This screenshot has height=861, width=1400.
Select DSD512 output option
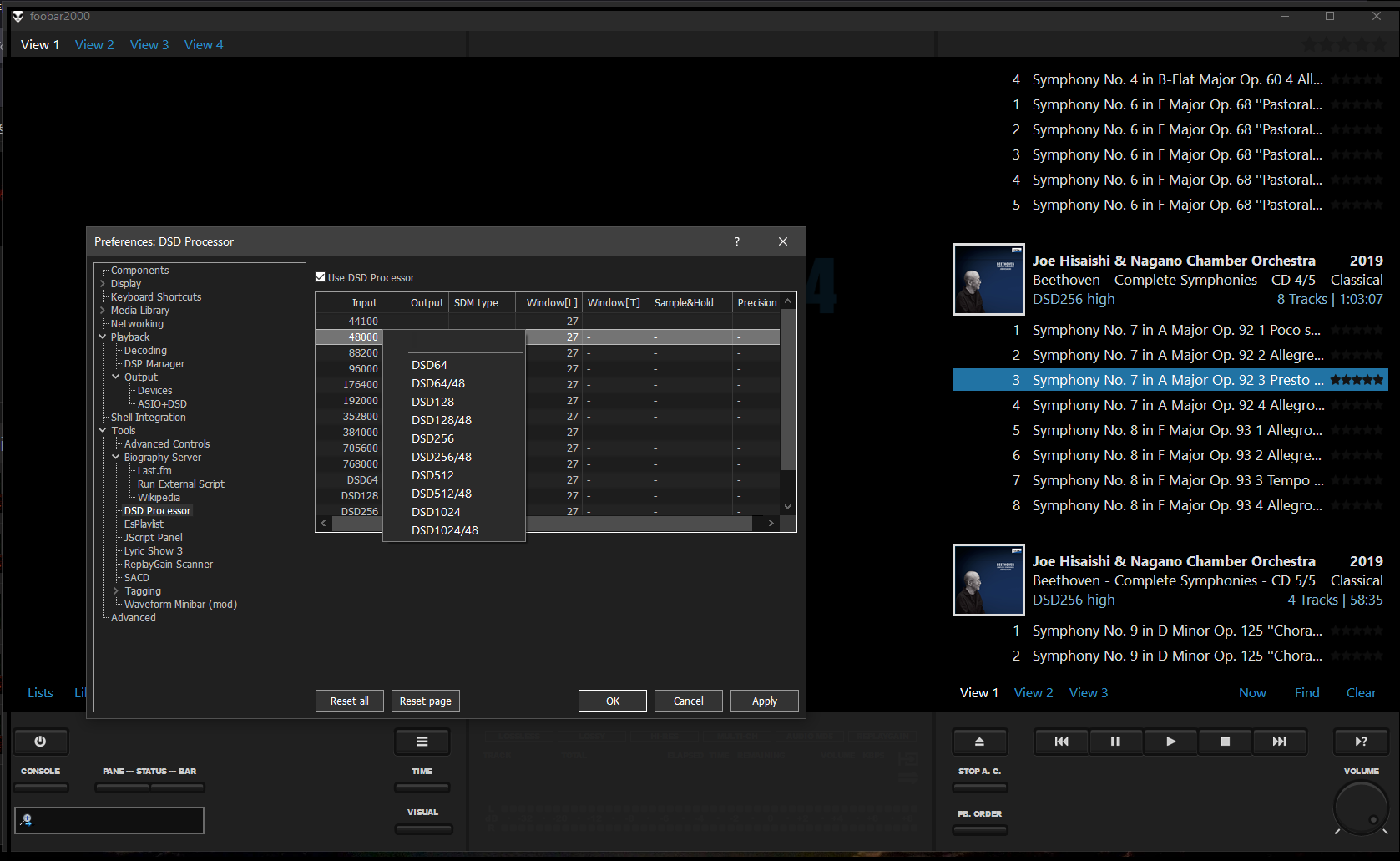coord(454,475)
